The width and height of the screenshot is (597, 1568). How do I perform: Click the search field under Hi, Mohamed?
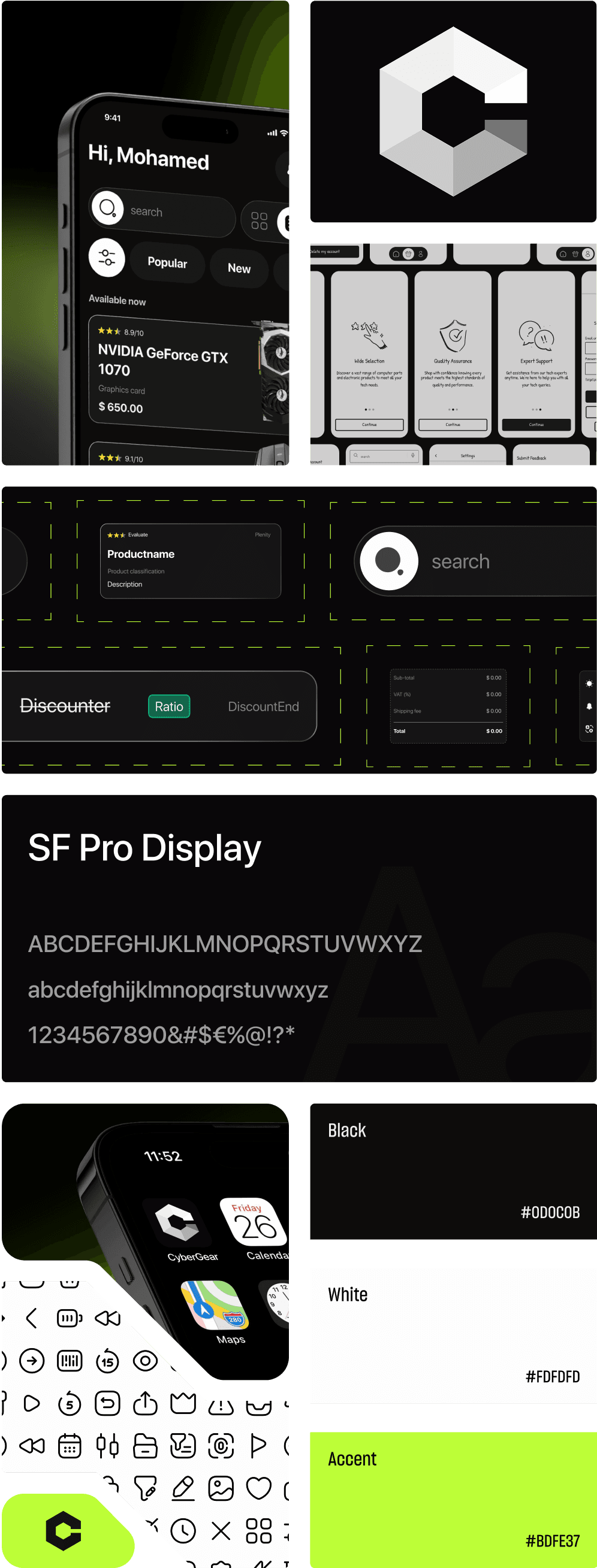point(162,212)
